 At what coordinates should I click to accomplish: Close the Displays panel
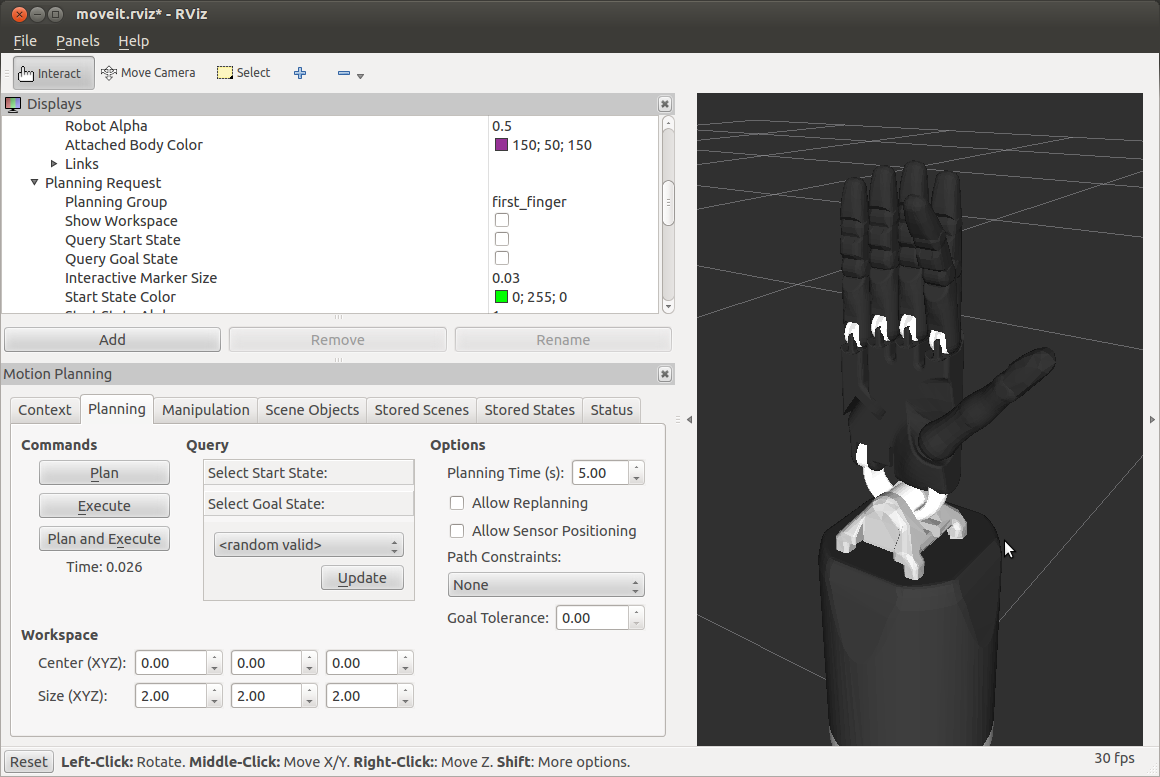tap(664, 104)
